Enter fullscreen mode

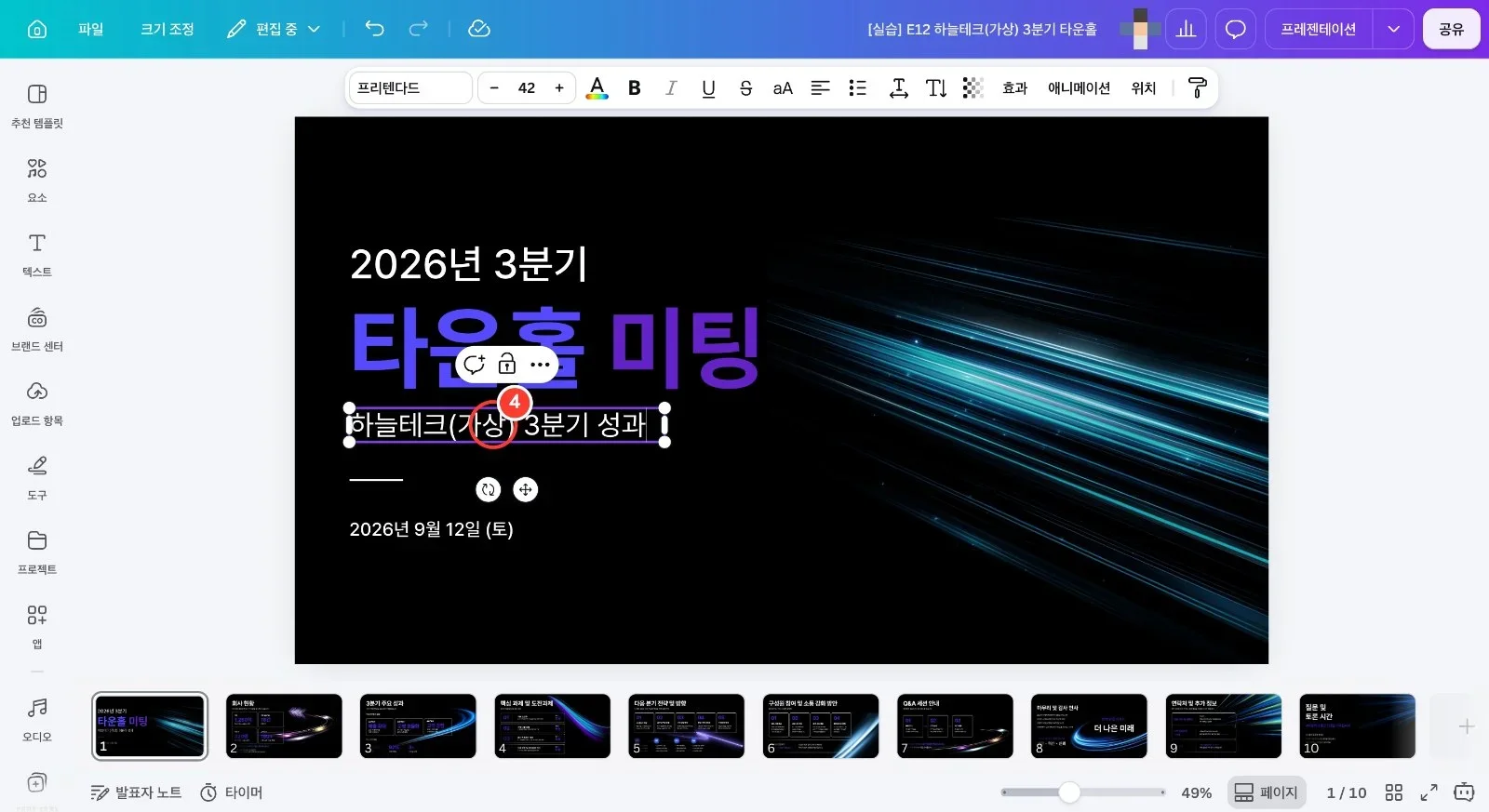[x=1429, y=792]
